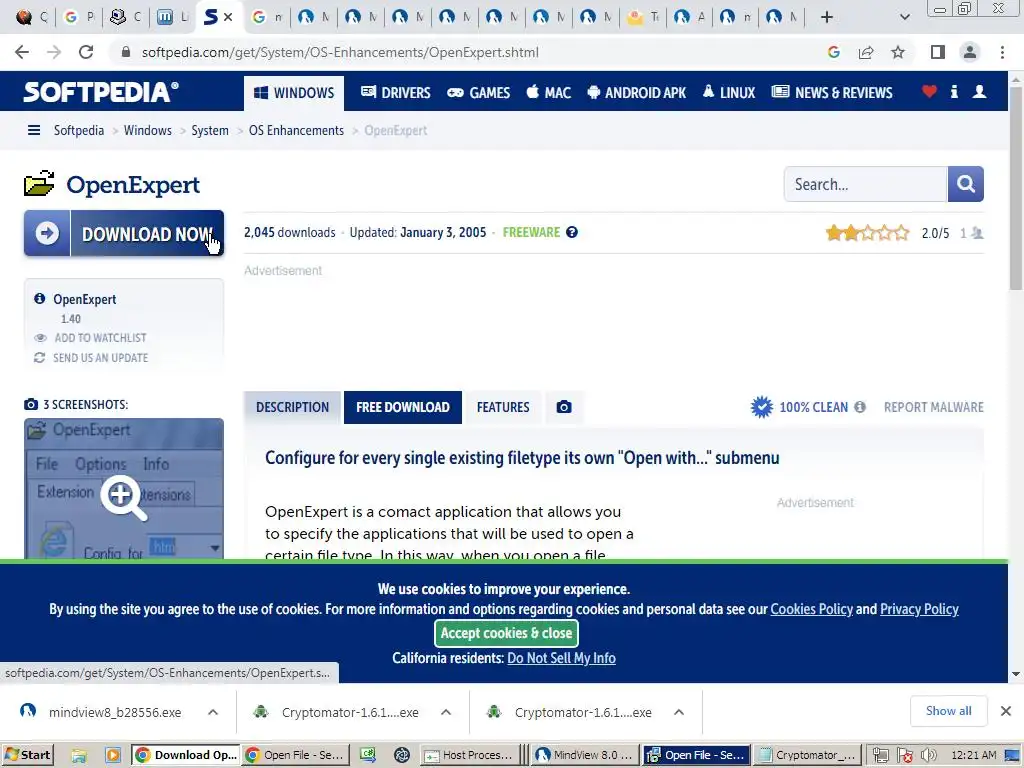1024x768 pixels.
Task: Click in the Search input field
Action: 866,184
